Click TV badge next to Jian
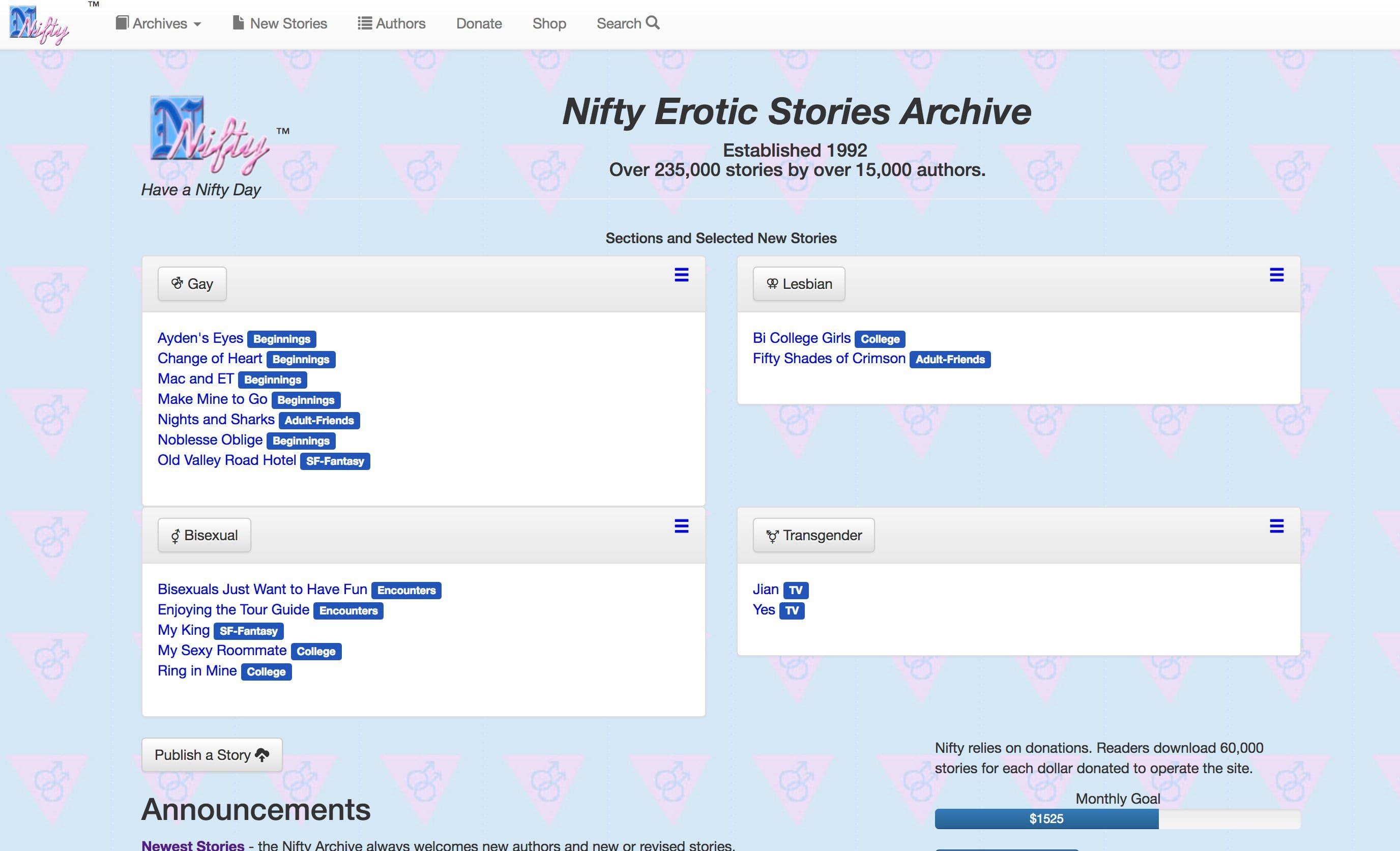Viewport: 1400px width, 851px height. pyautogui.click(x=796, y=590)
